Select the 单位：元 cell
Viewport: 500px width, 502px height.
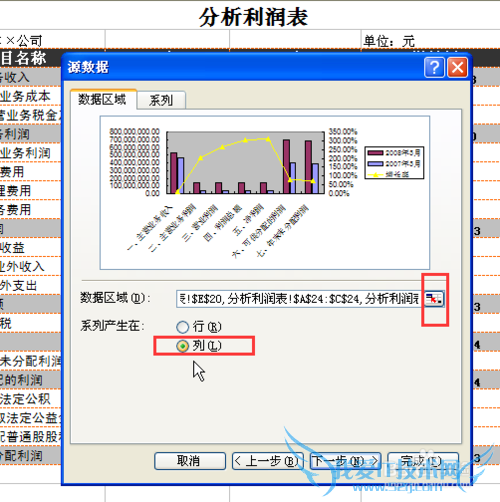tap(430, 41)
